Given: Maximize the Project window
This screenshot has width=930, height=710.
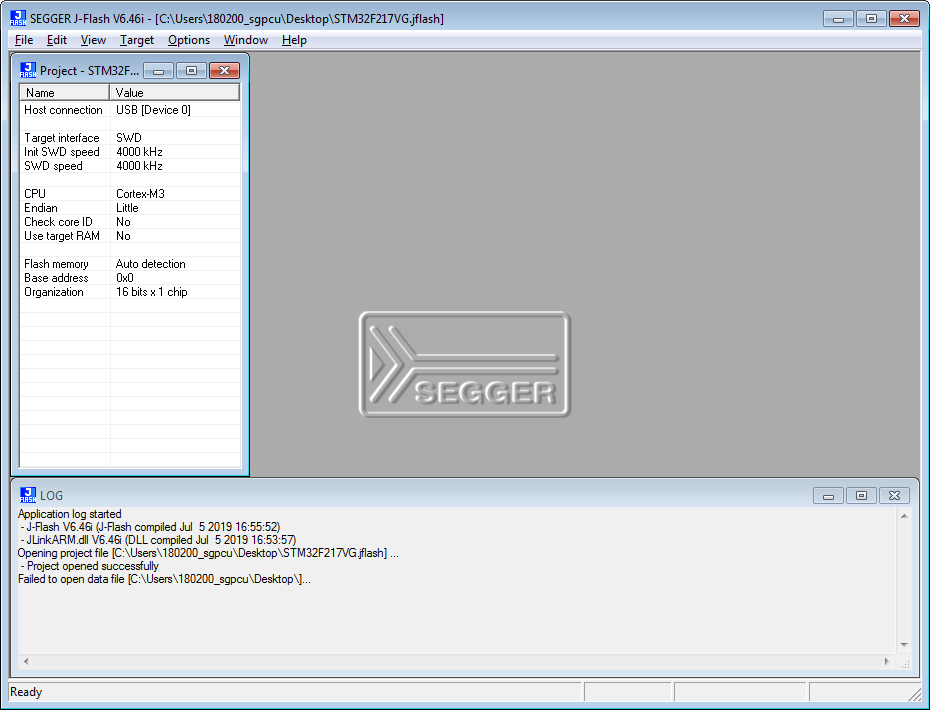Looking at the screenshot, I should coord(191,71).
